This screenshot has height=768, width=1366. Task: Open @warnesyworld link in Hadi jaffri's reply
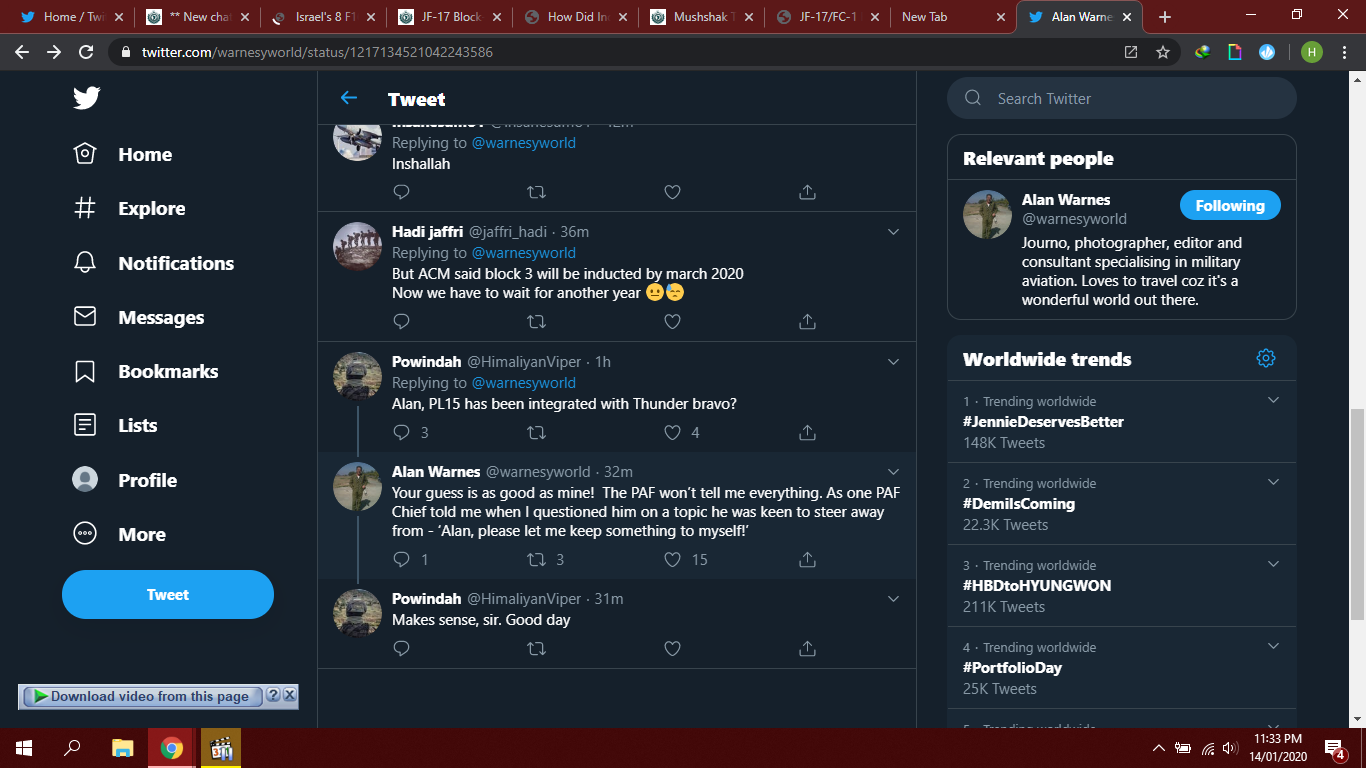(524, 253)
